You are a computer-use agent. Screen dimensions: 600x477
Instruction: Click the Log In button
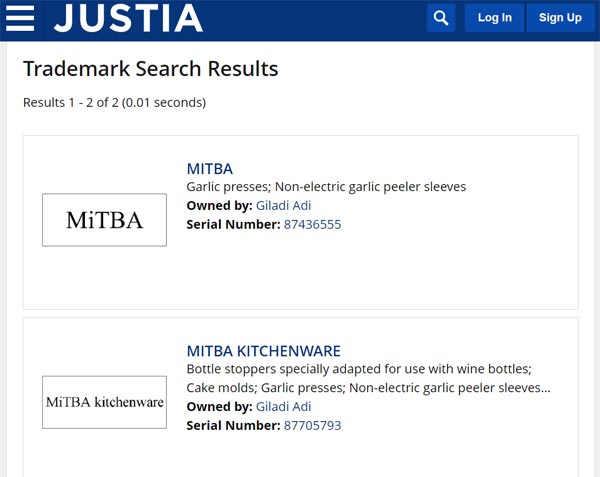point(494,18)
